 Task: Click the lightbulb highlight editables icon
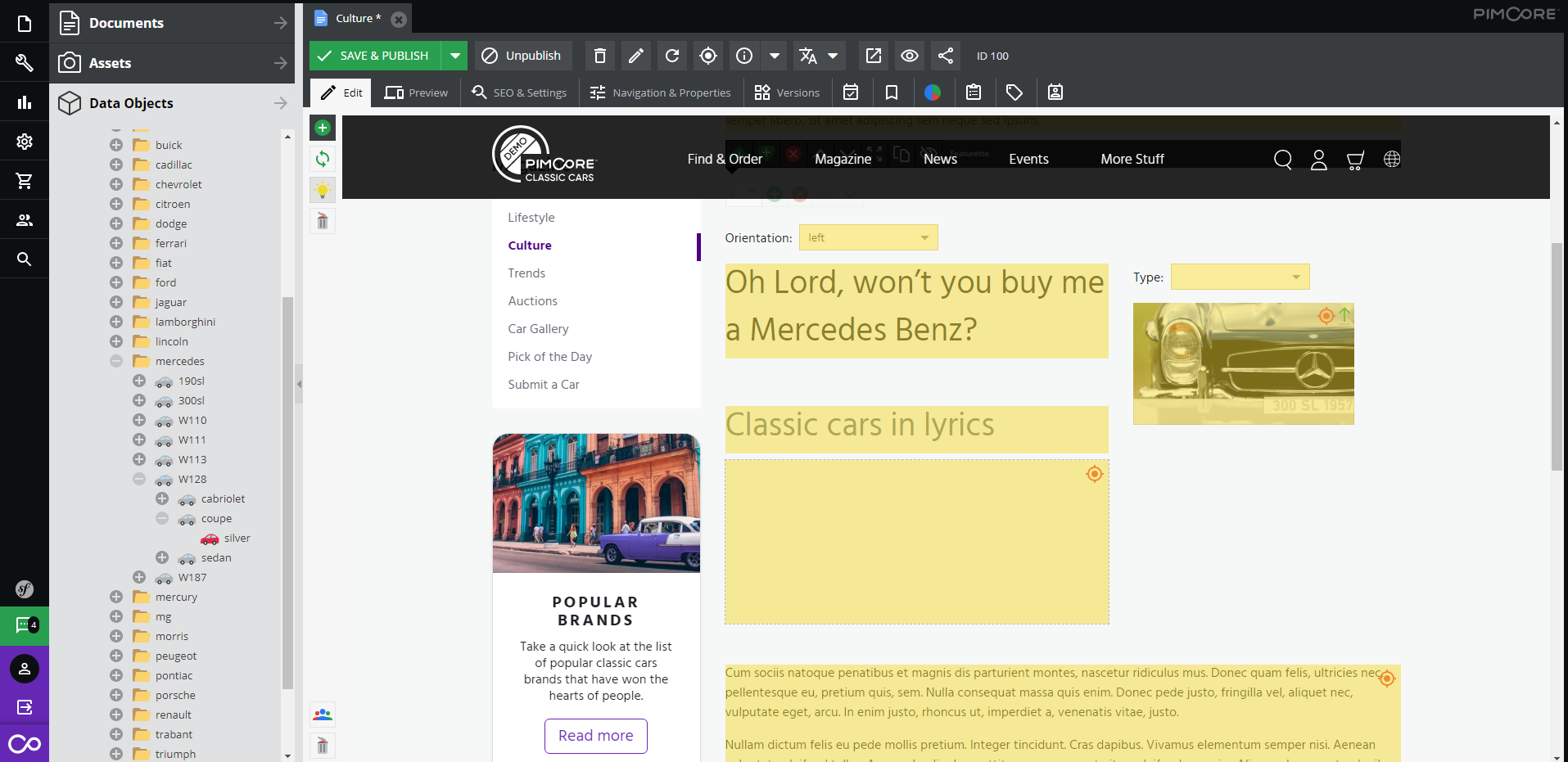[323, 190]
